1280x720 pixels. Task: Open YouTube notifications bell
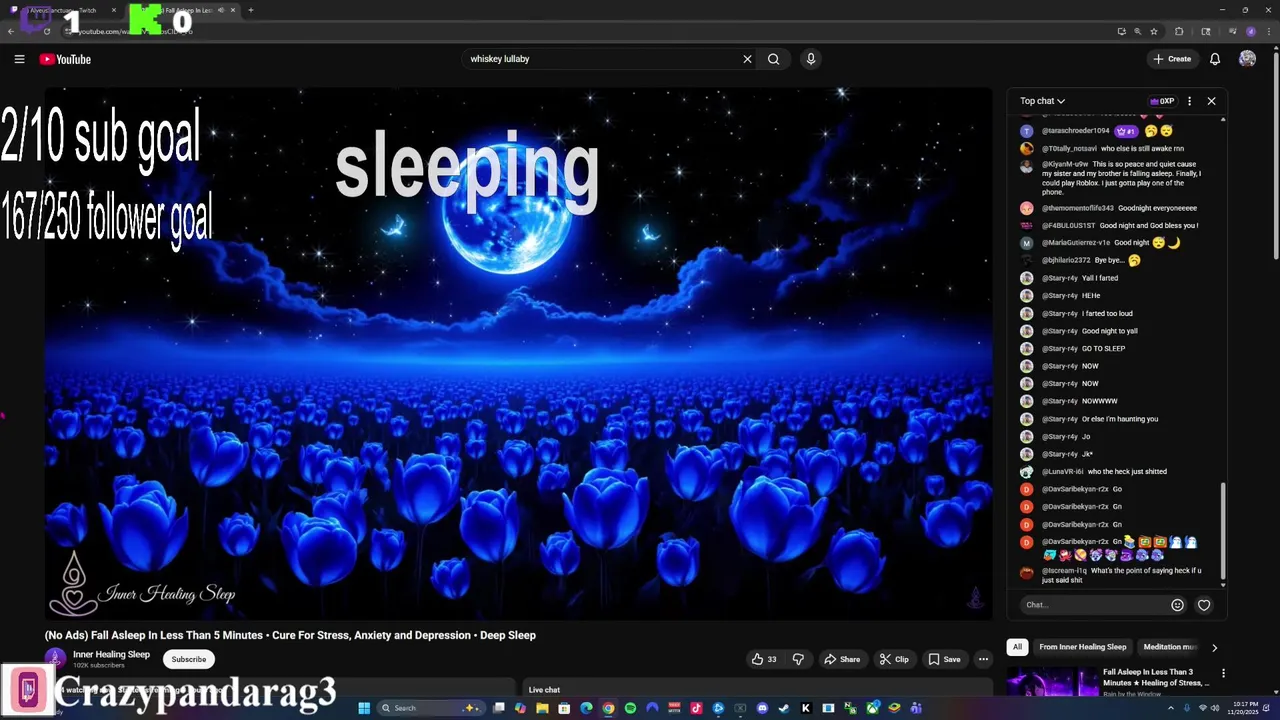(x=1215, y=59)
